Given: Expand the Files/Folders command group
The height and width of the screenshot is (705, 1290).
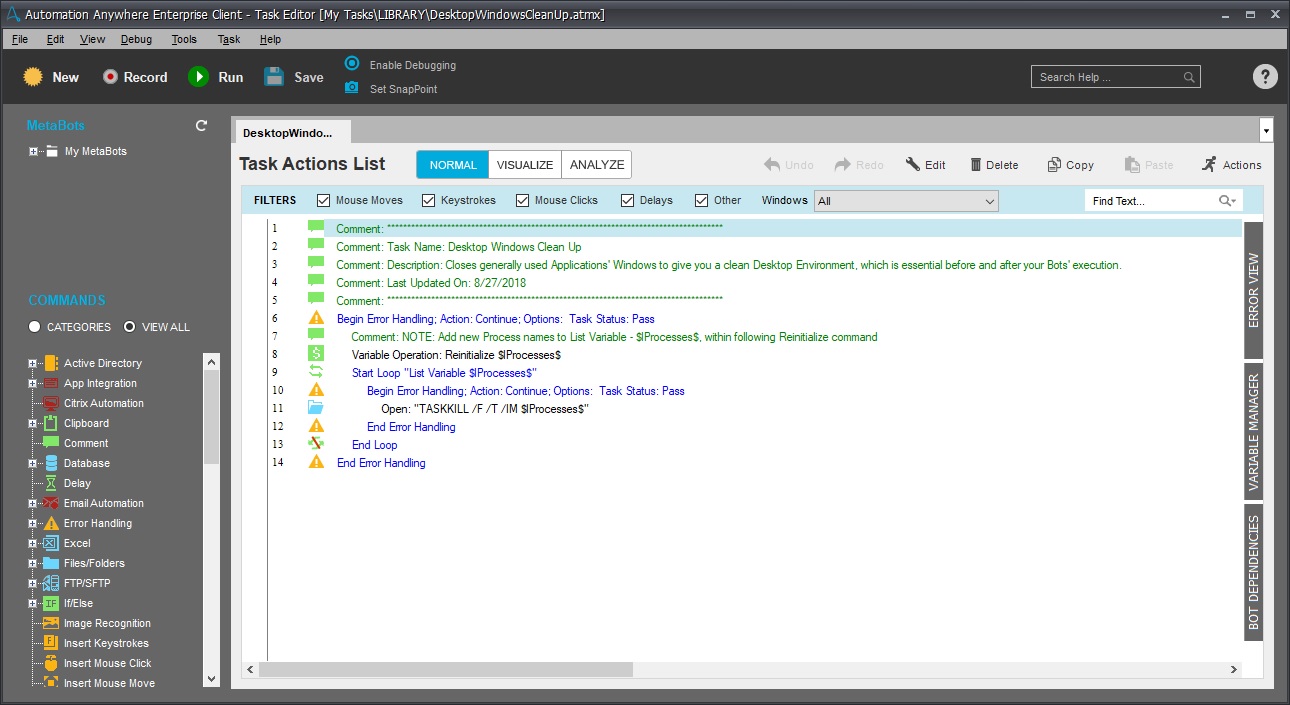Looking at the screenshot, I should pyautogui.click(x=33, y=563).
